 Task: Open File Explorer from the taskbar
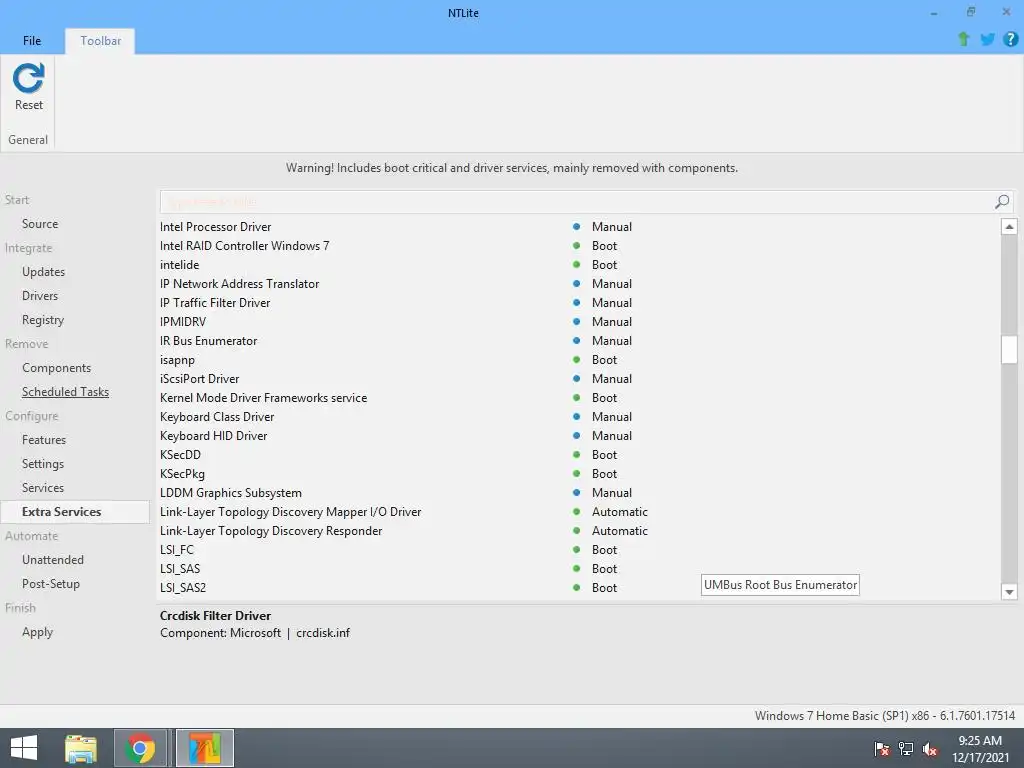(x=80, y=748)
